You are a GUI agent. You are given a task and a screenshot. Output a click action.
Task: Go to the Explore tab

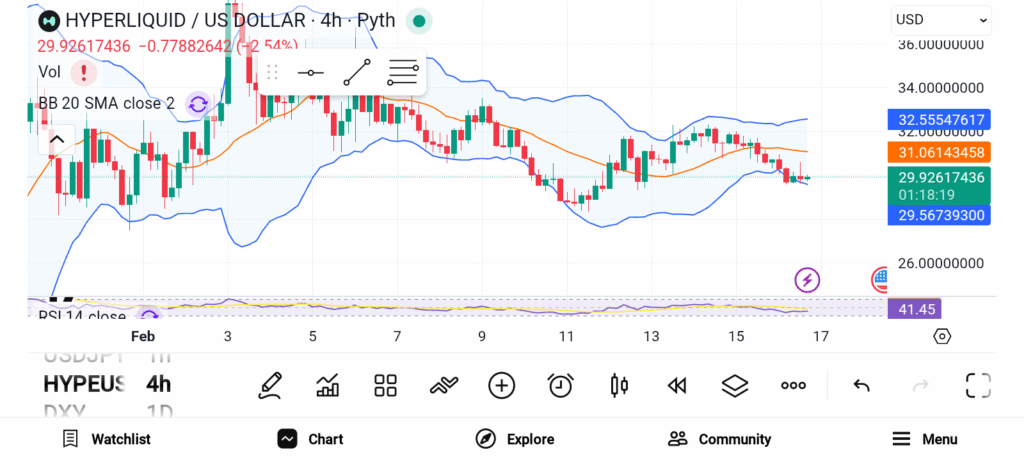514,439
